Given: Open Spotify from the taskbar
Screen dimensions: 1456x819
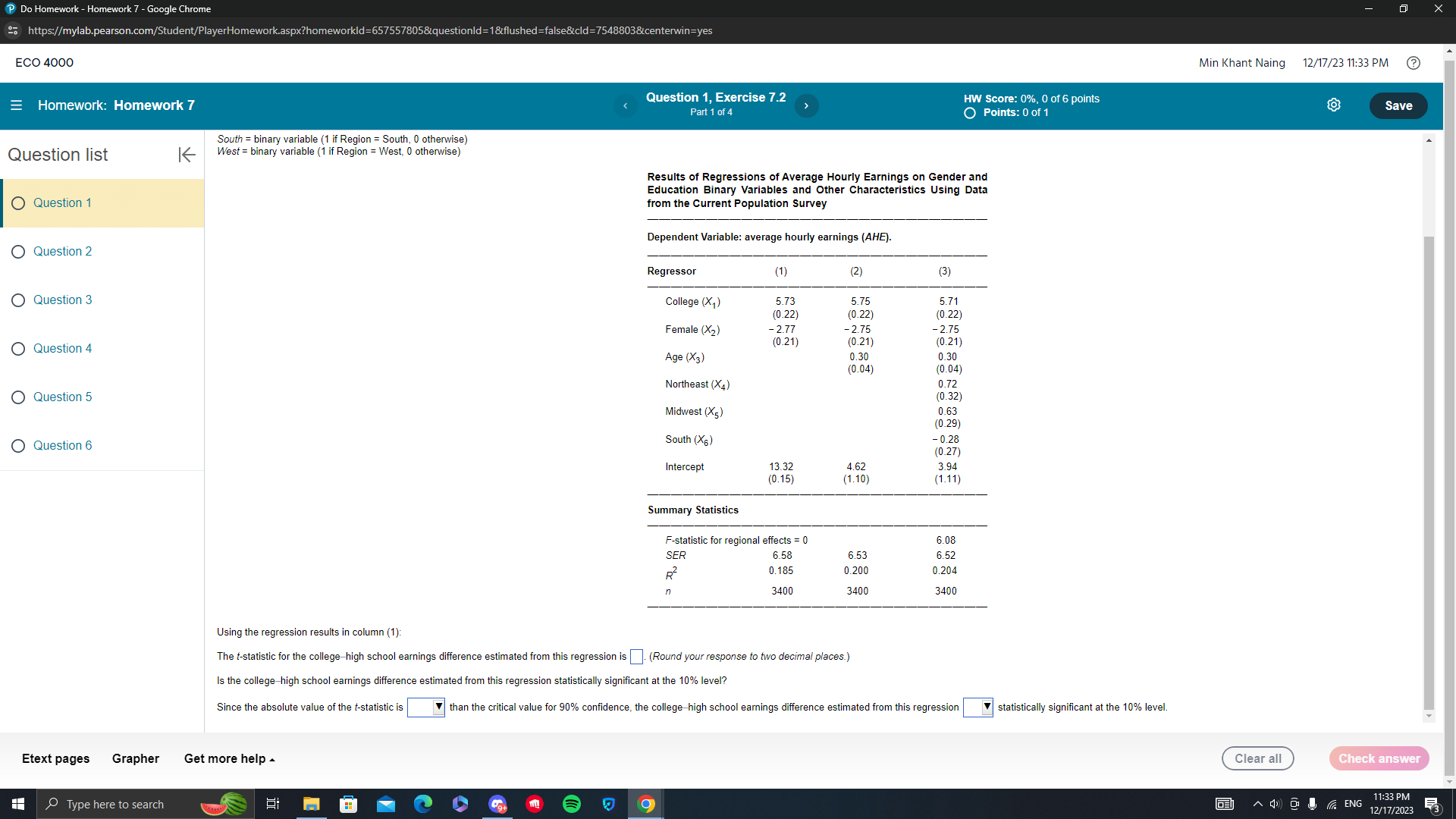Looking at the screenshot, I should [x=572, y=804].
